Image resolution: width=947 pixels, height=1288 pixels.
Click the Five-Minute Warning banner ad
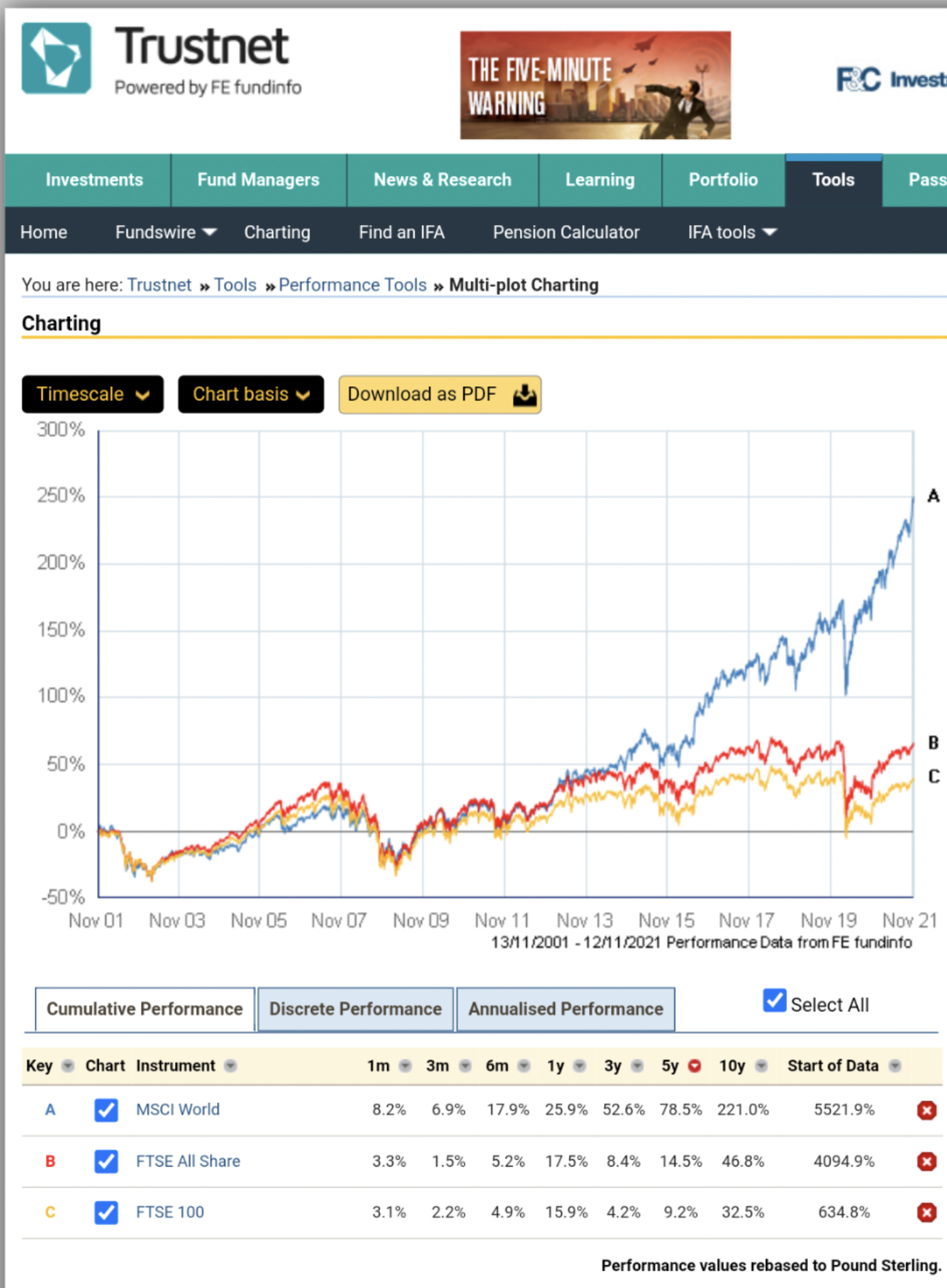[x=595, y=85]
